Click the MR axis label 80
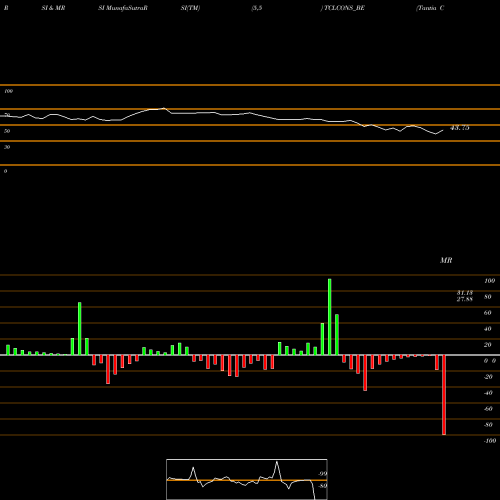Image resolution: width=500 pixels, height=500 pixels. pos(488,297)
